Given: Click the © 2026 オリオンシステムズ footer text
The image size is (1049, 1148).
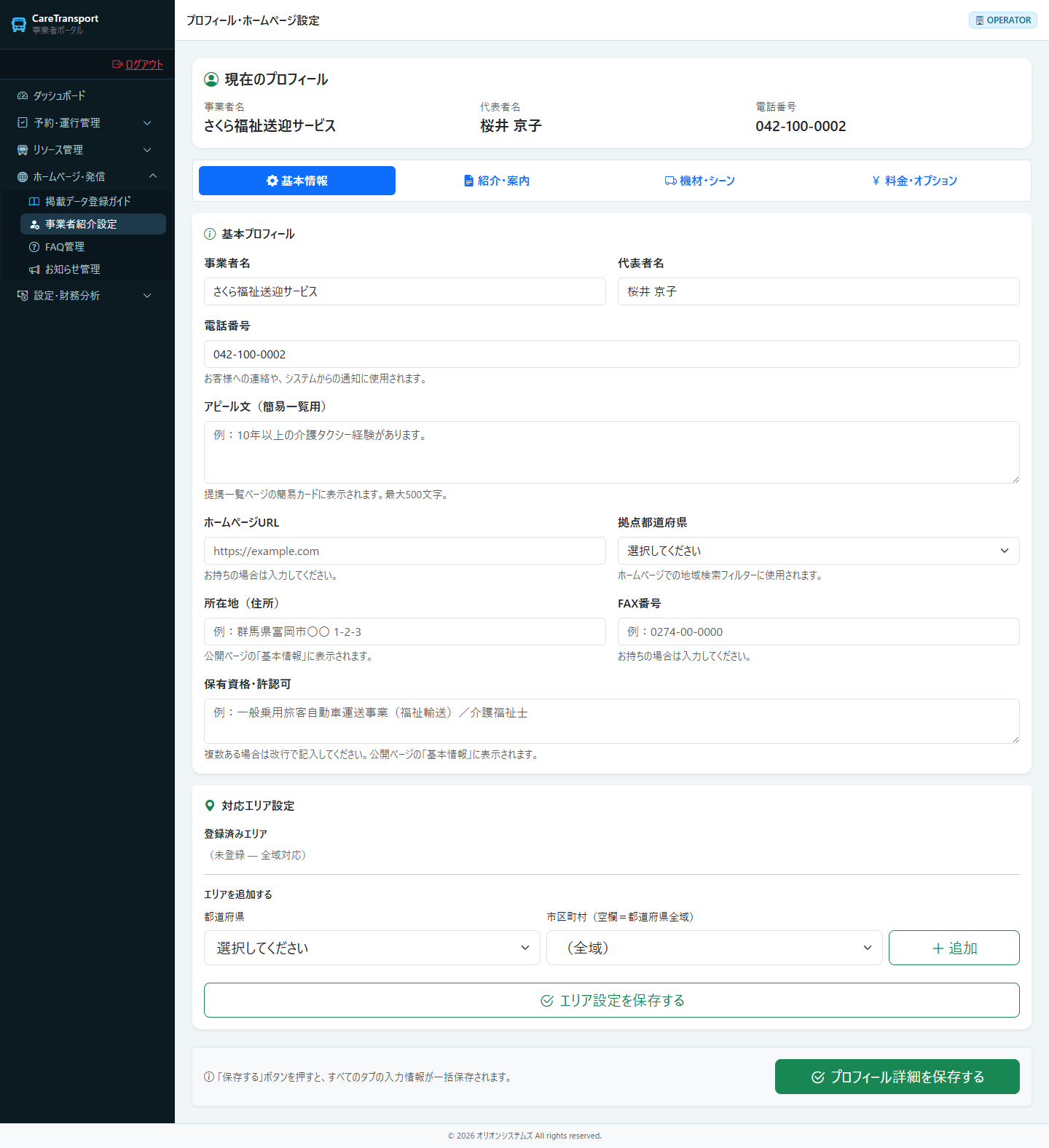Looking at the screenshot, I should [x=524, y=1136].
